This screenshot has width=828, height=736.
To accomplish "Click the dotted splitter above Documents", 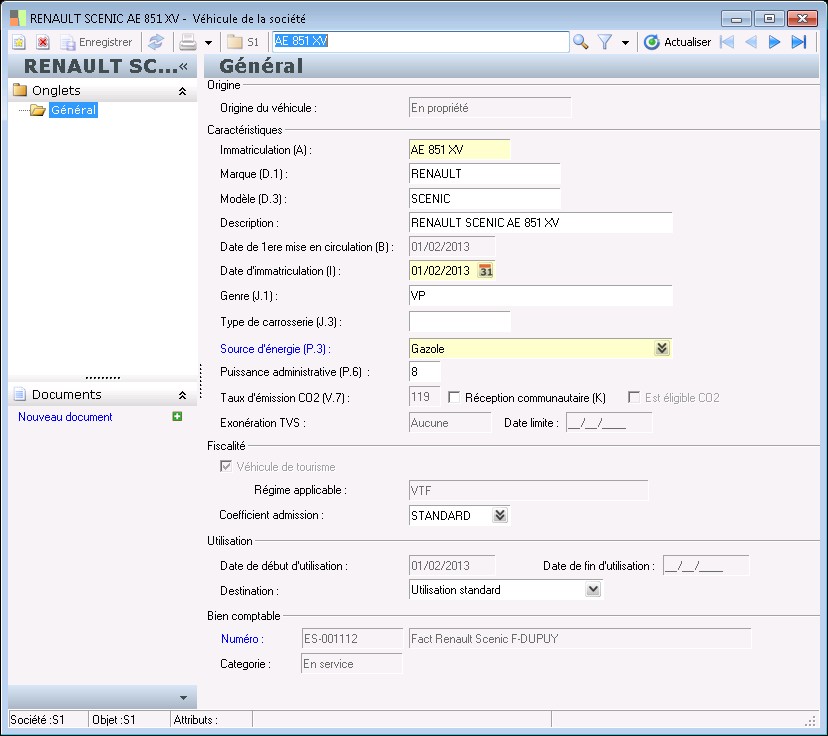I will coord(103,378).
